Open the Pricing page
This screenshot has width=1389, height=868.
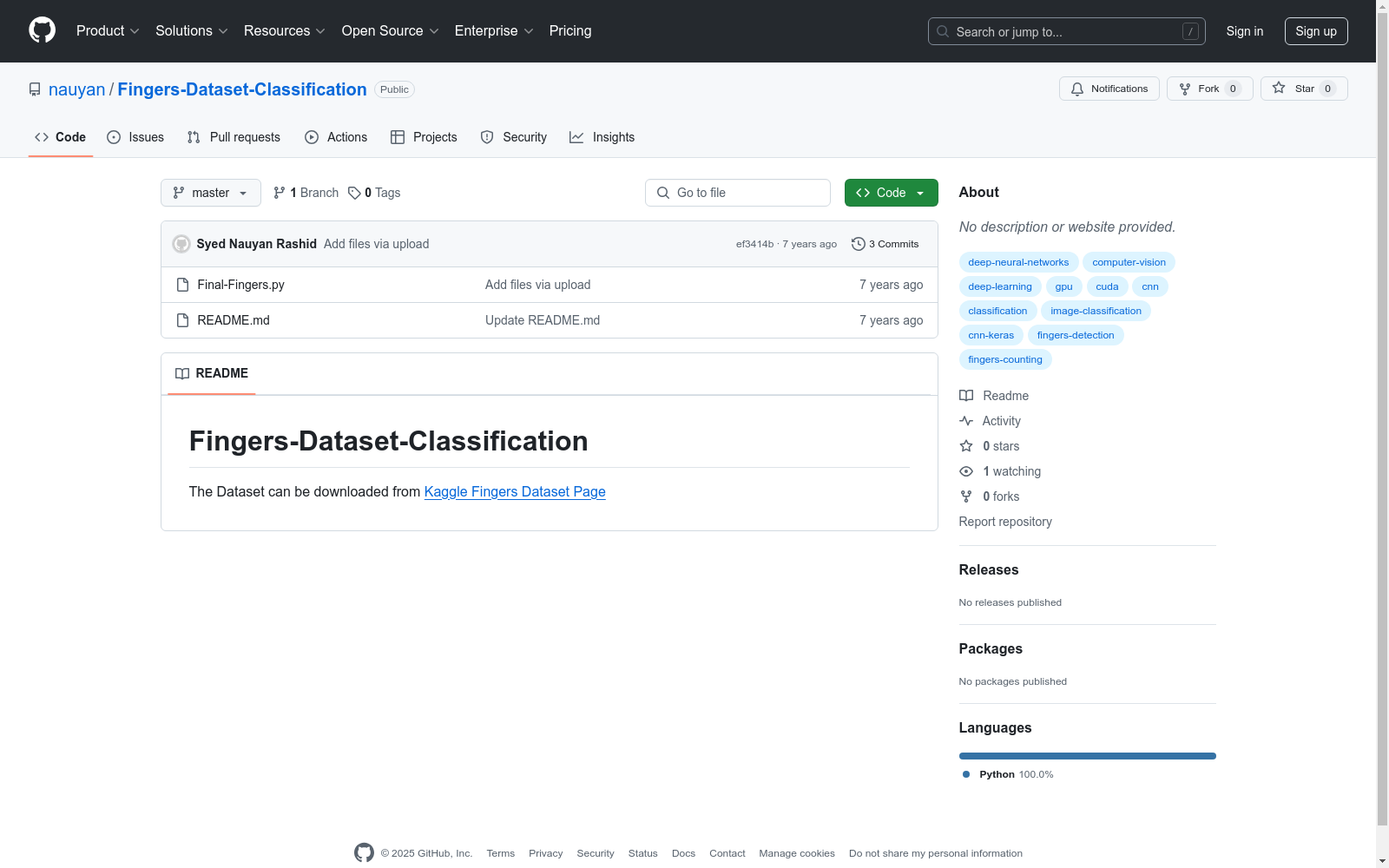(570, 31)
